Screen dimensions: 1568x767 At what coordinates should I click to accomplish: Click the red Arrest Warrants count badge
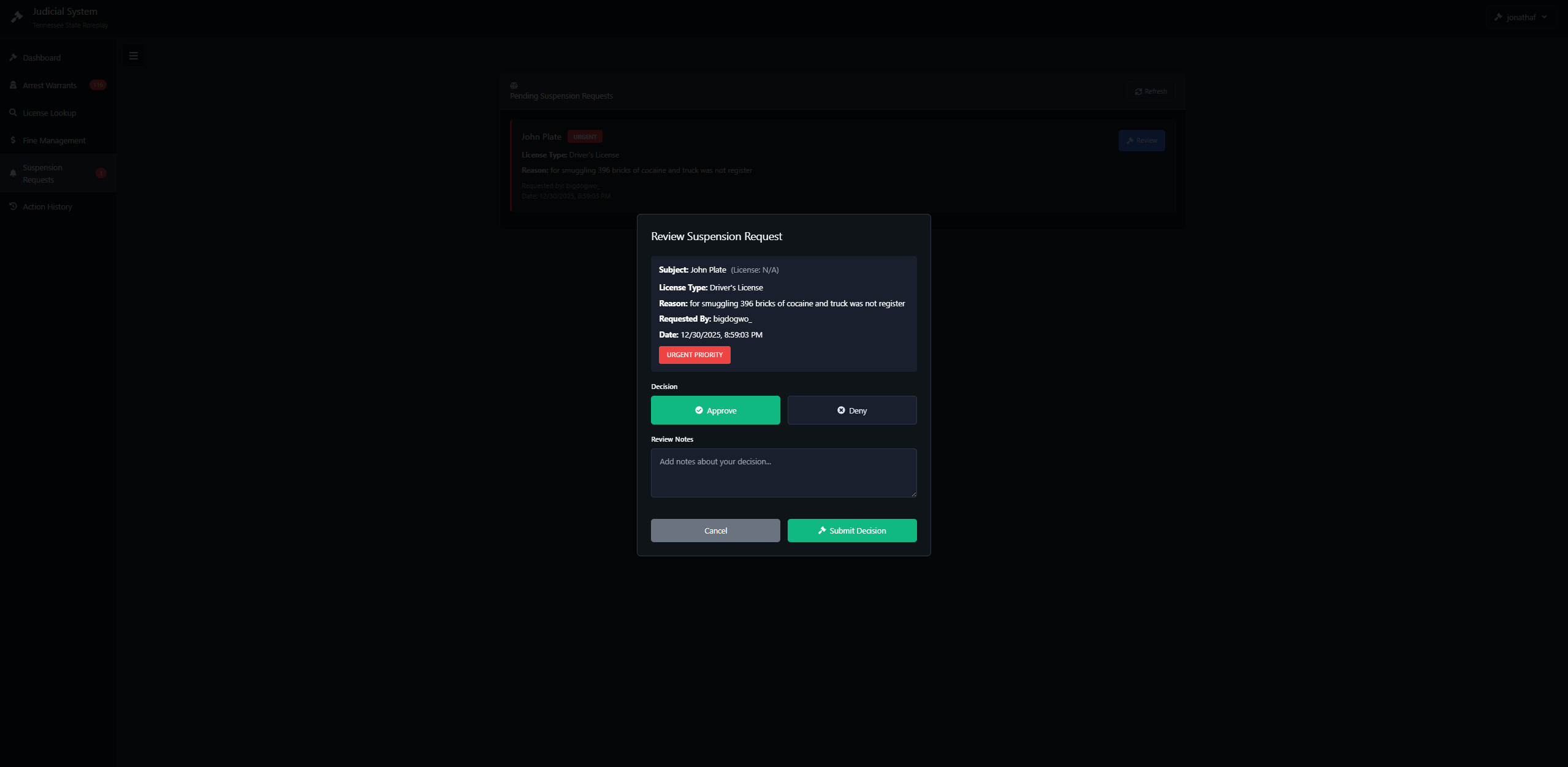point(97,85)
